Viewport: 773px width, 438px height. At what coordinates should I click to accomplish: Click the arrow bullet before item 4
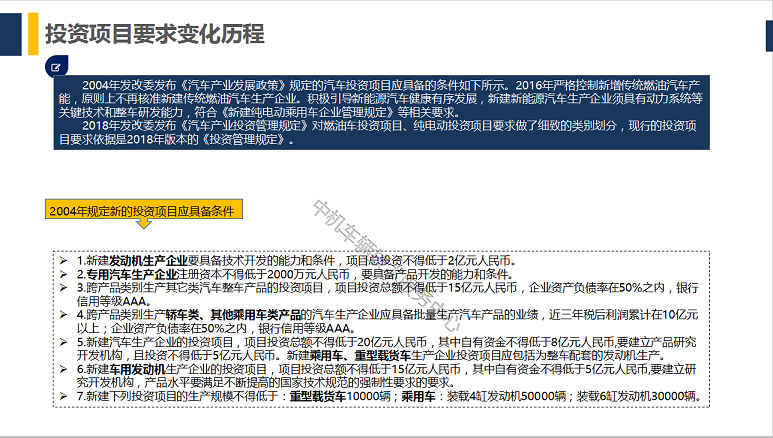[65, 314]
